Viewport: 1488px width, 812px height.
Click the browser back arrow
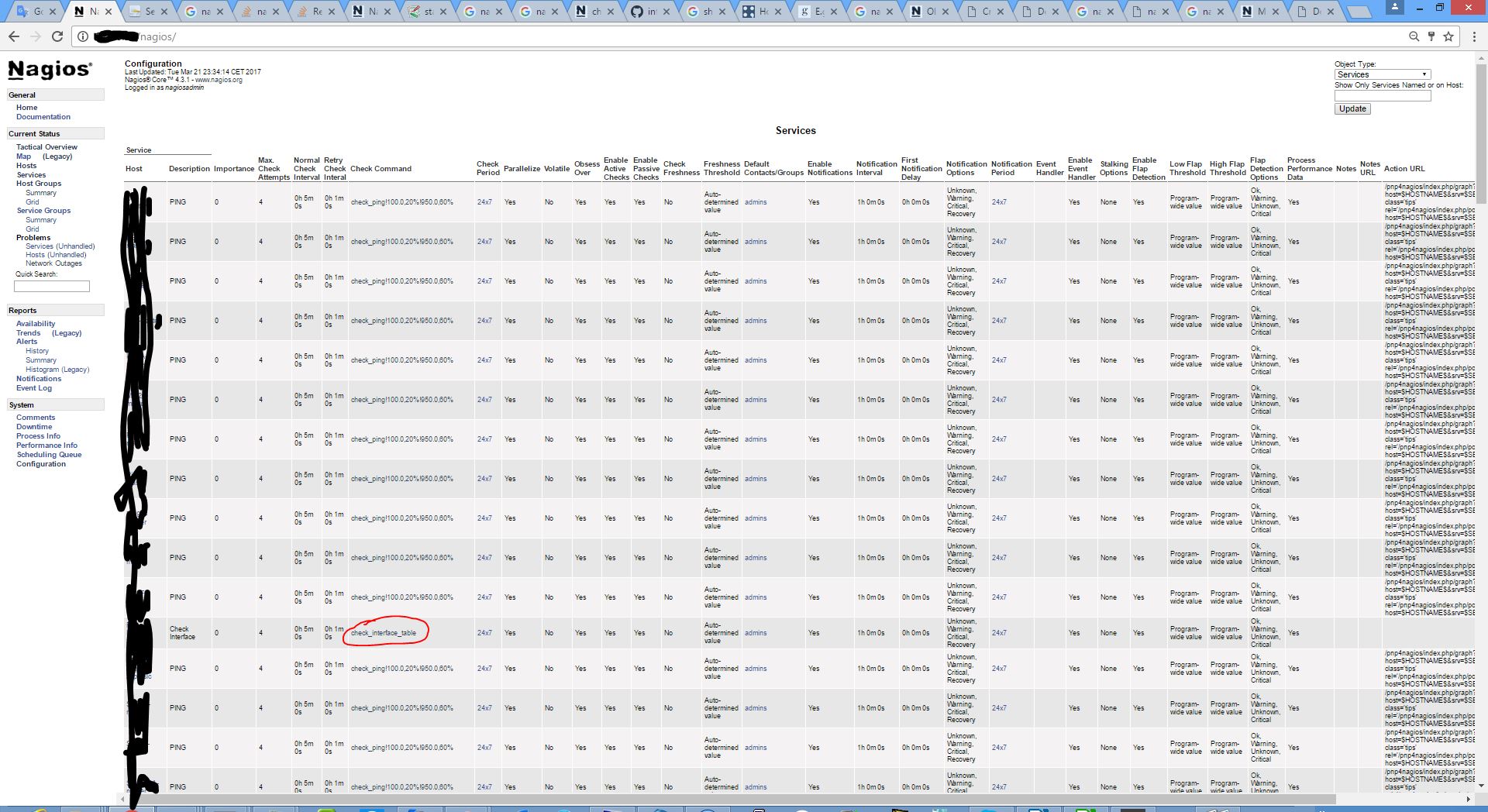point(14,36)
